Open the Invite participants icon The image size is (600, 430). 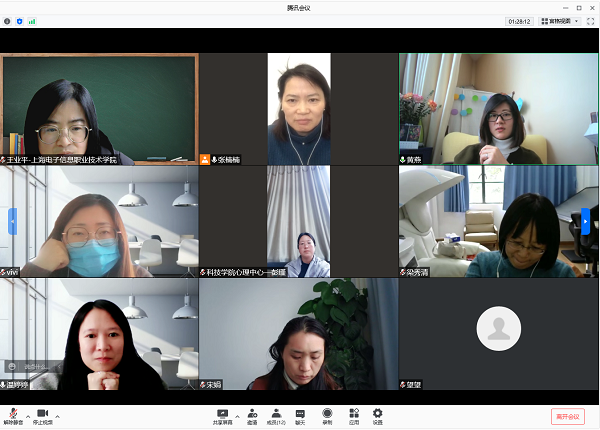[252, 414]
